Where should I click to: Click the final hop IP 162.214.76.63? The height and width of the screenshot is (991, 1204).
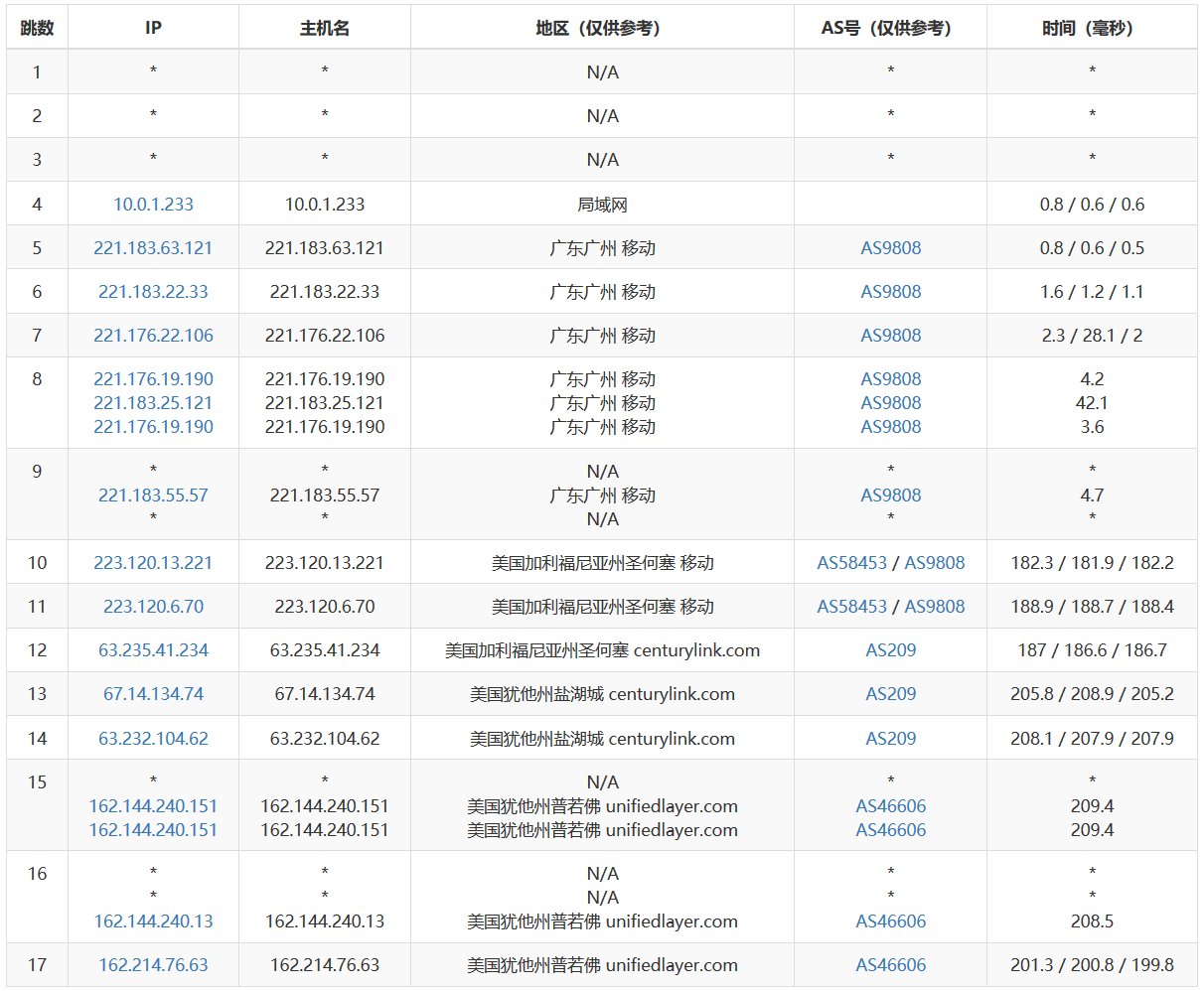point(153,964)
